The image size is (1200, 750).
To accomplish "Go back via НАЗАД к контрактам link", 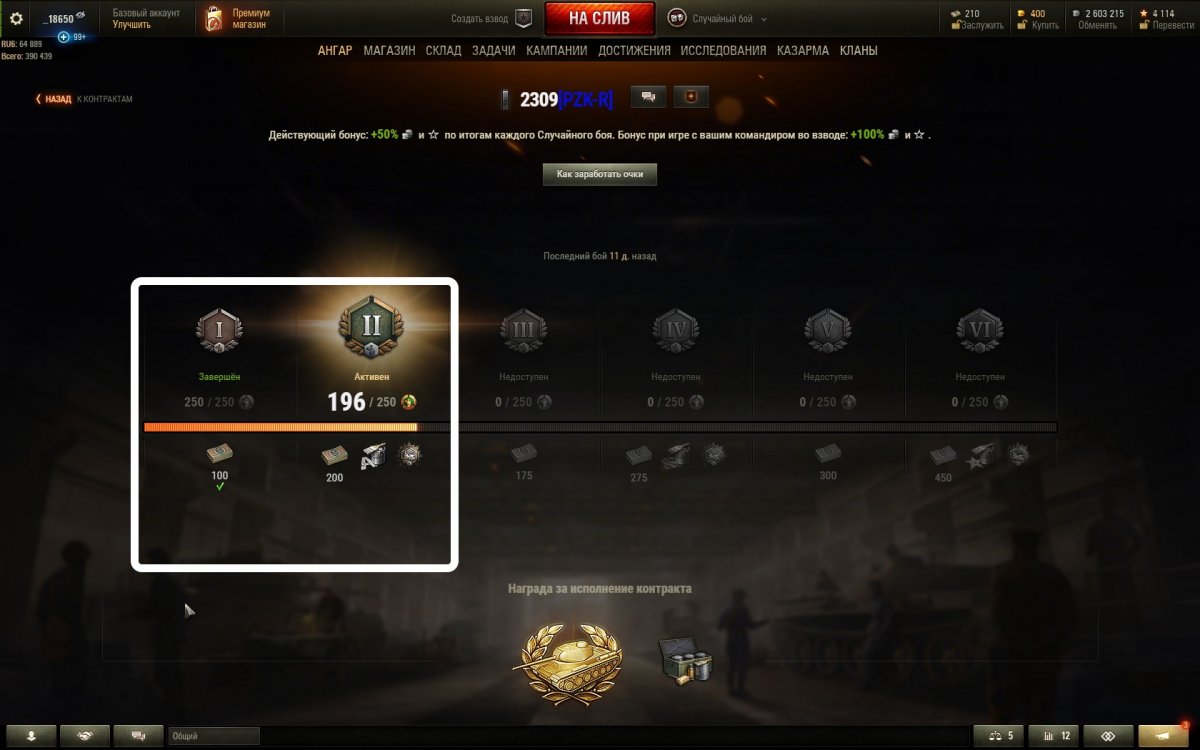I will (84, 99).
